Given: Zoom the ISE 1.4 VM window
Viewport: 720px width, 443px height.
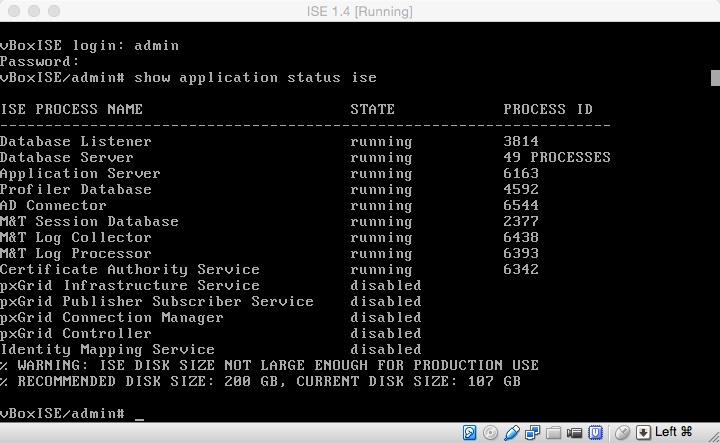Looking at the screenshot, I should coord(54,11).
